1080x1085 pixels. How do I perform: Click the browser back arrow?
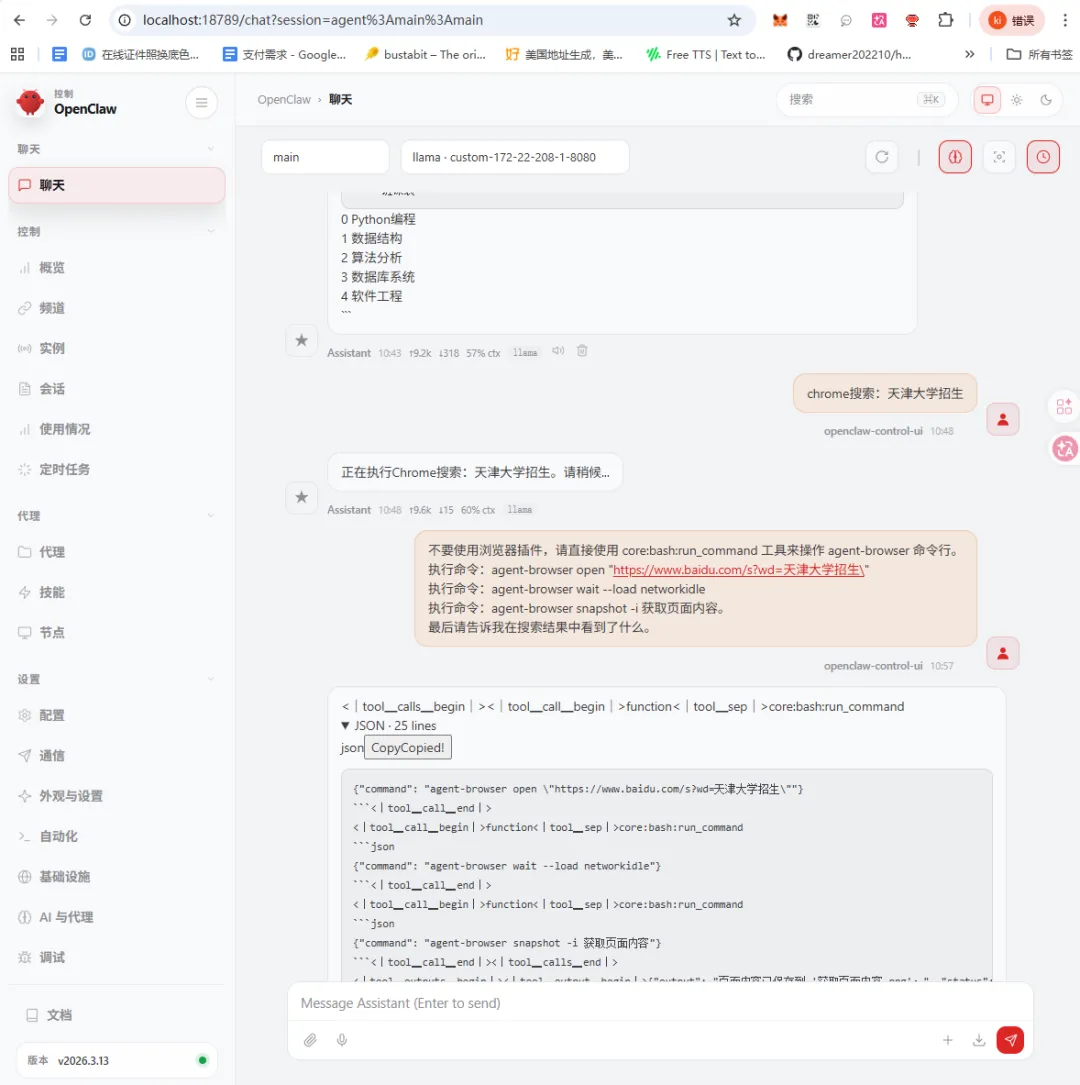pyautogui.click(x=19, y=20)
